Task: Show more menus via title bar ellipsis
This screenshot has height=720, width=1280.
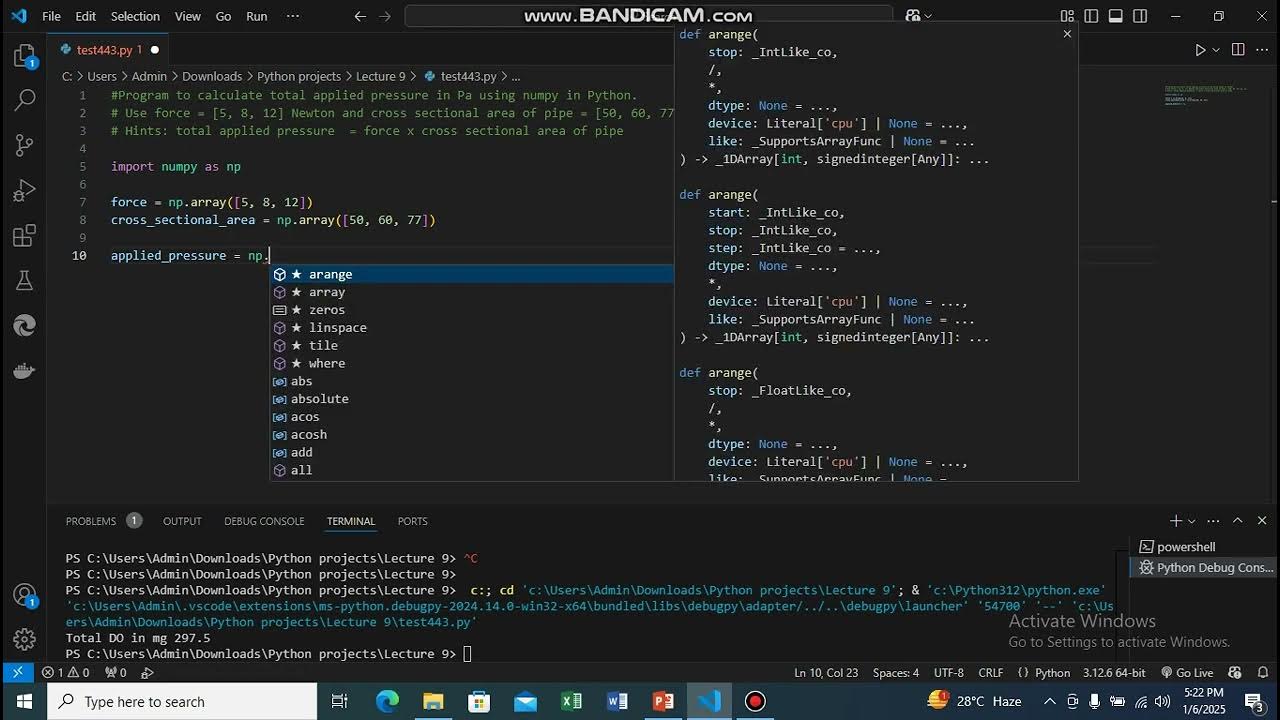Action: tap(293, 16)
